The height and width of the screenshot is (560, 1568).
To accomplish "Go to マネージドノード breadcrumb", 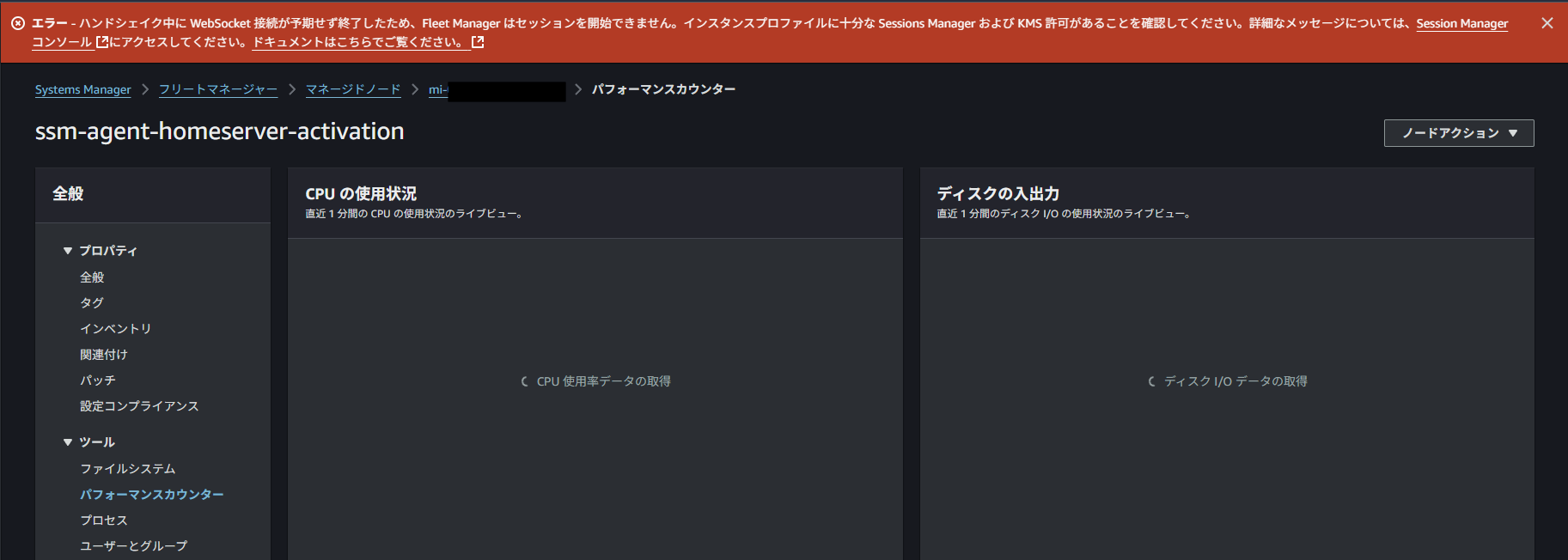I will coord(353,89).
